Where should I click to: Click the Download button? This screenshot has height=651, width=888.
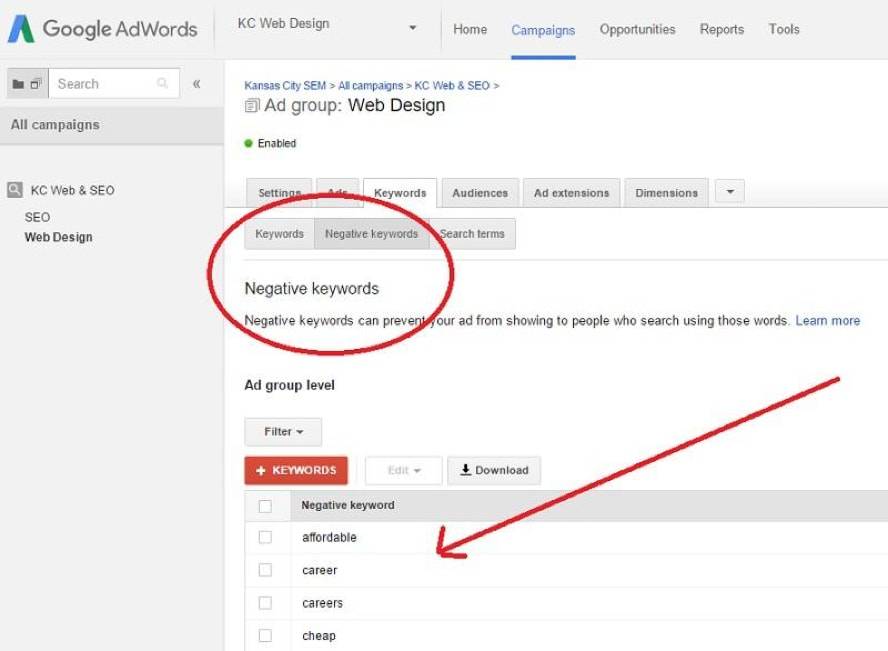point(494,470)
